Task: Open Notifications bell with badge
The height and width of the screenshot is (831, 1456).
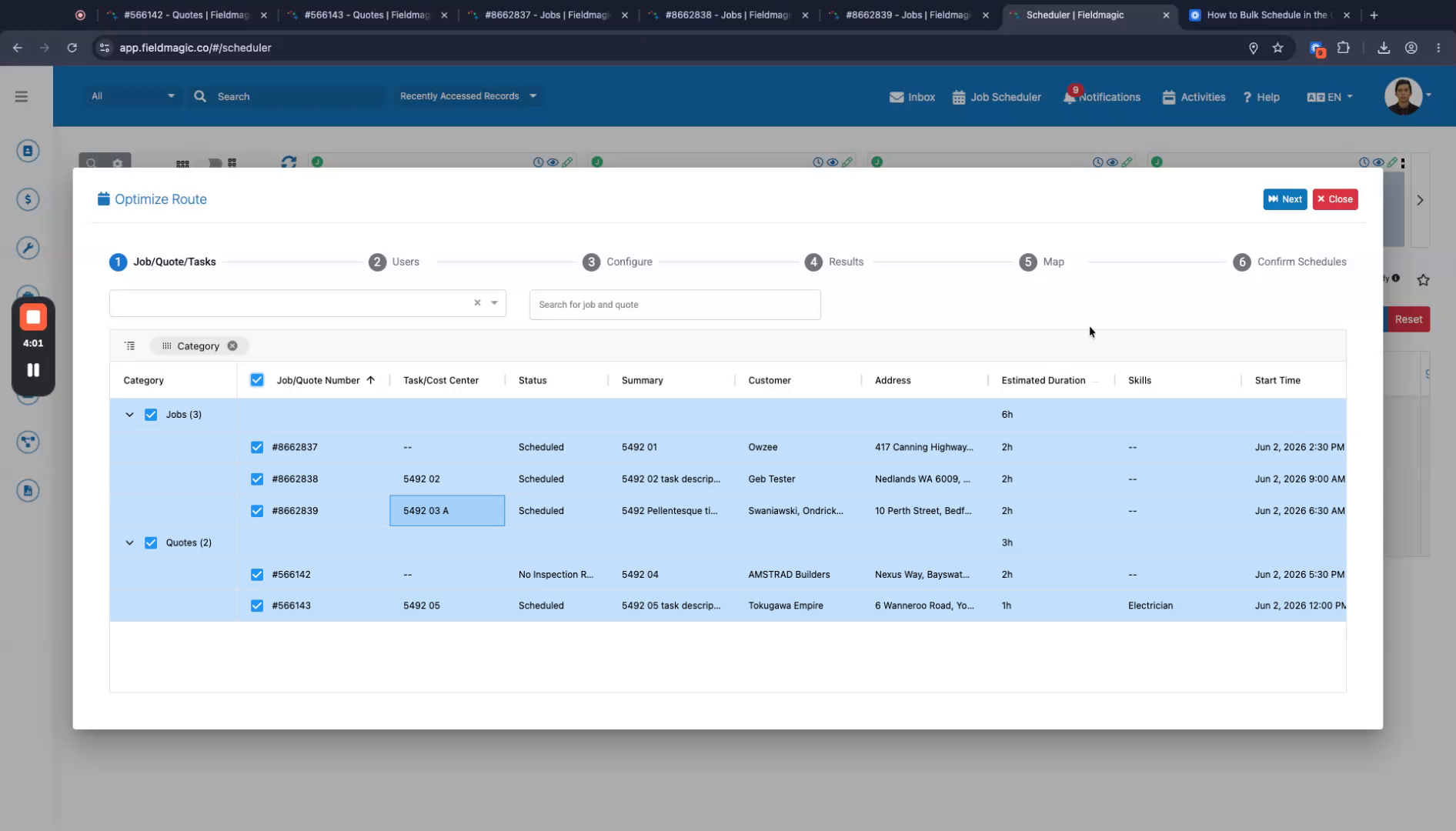Action: pos(1101,97)
